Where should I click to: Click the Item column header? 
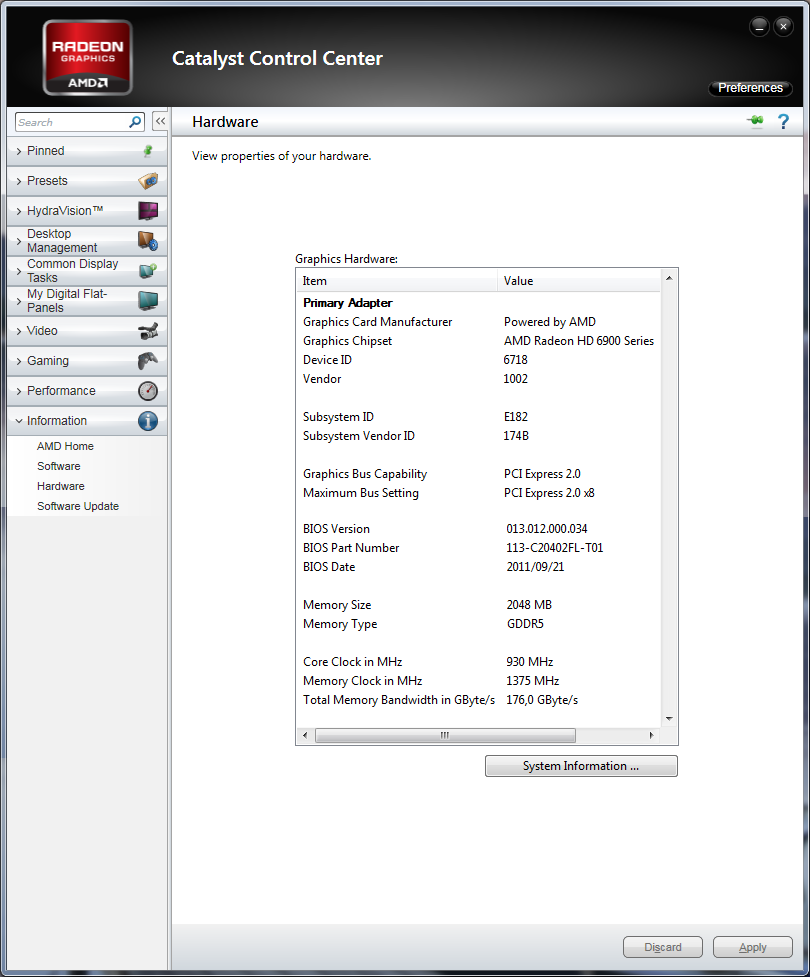click(397, 281)
